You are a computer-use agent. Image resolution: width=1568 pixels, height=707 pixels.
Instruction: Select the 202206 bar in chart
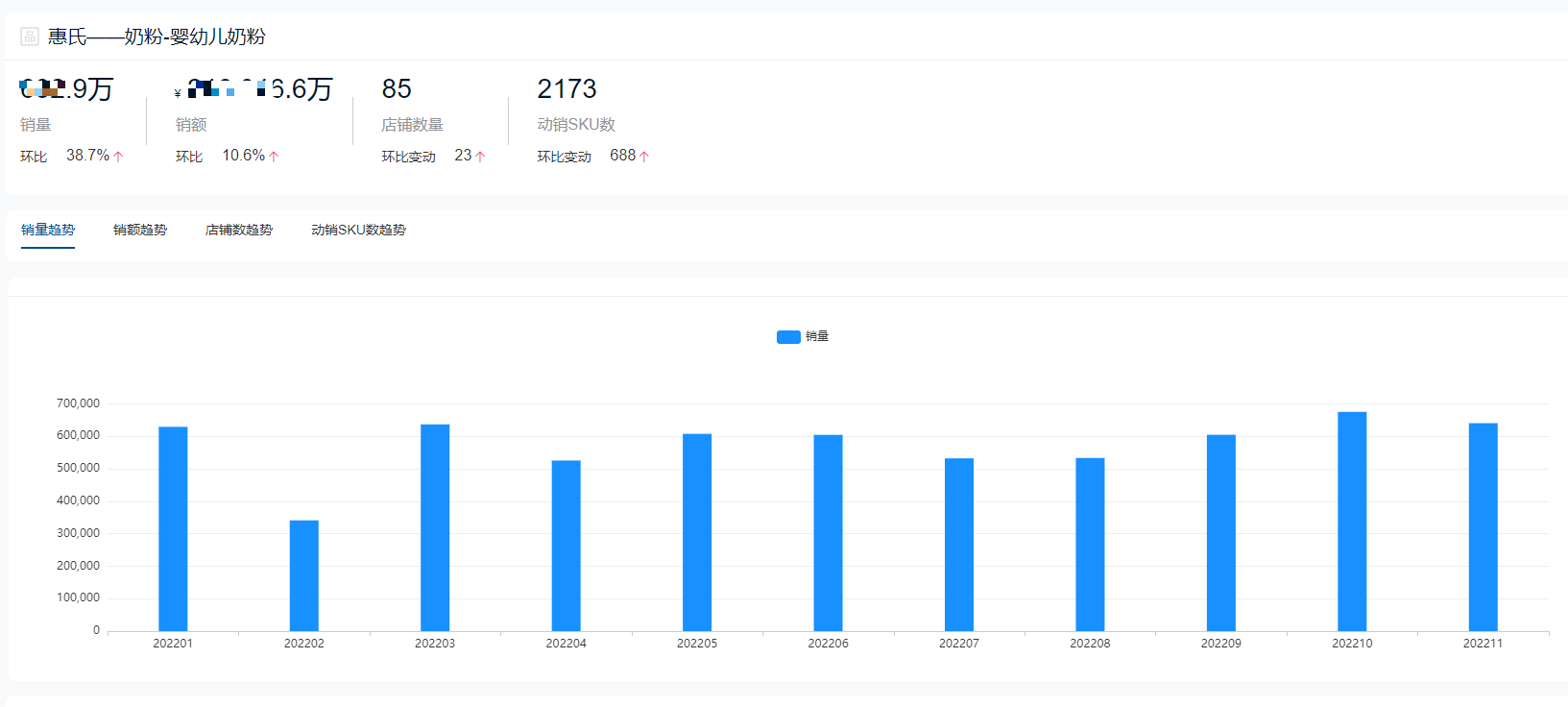pos(828,533)
